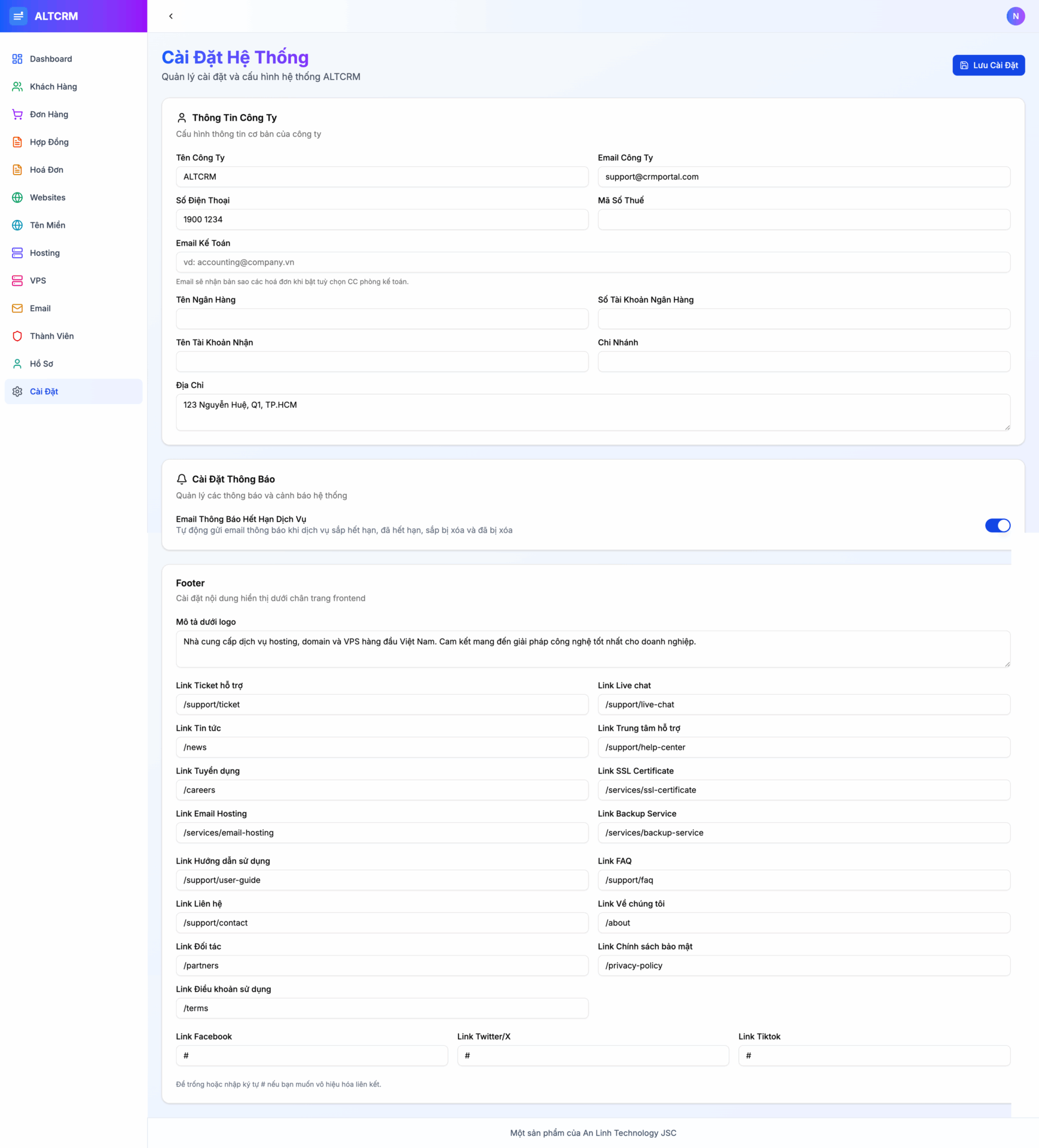Viewport: 1039px width, 1148px height.
Task: Select the Khách Hàng people icon
Action: point(17,86)
